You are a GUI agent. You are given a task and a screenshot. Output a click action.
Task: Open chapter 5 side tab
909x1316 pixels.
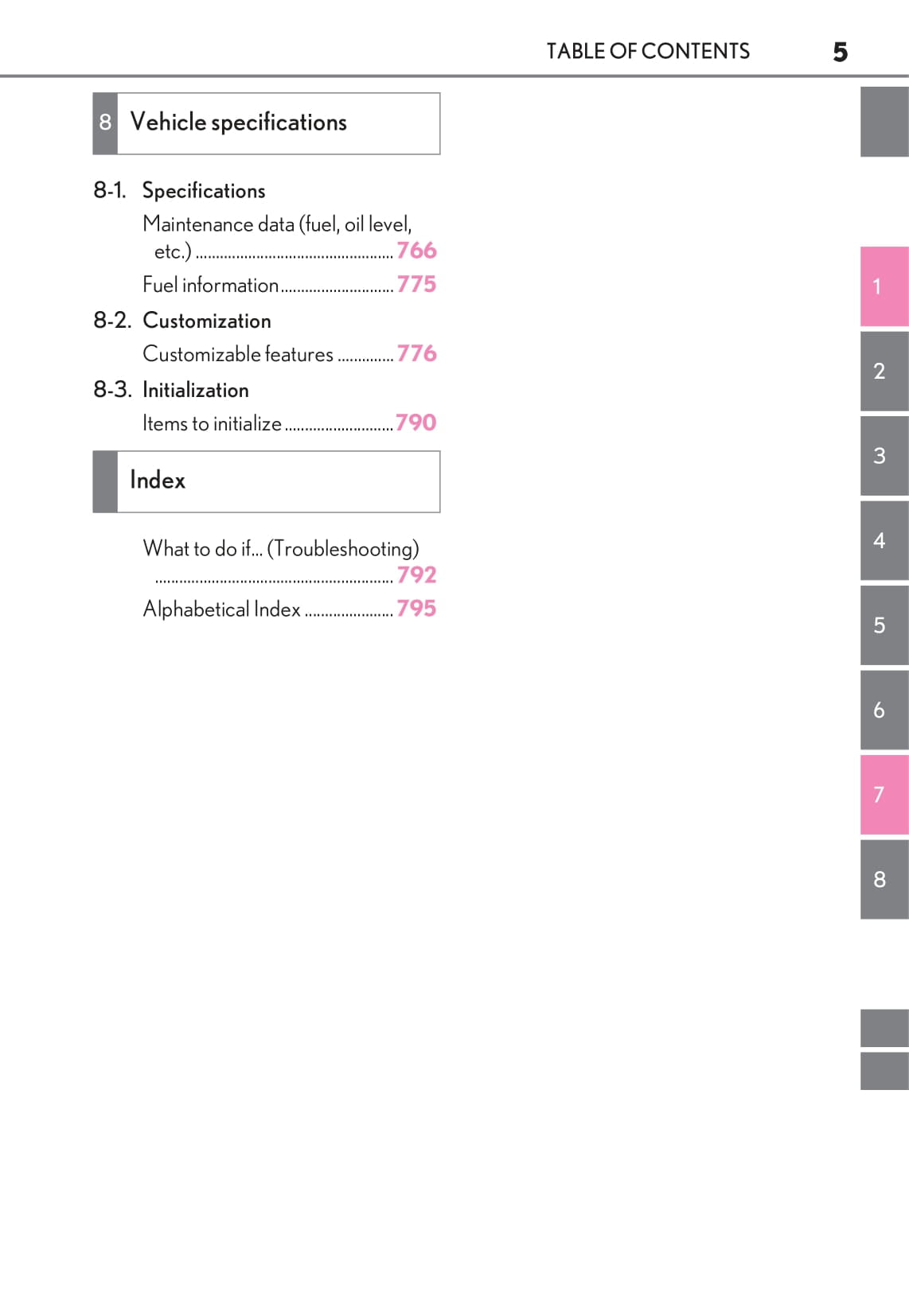[884, 625]
